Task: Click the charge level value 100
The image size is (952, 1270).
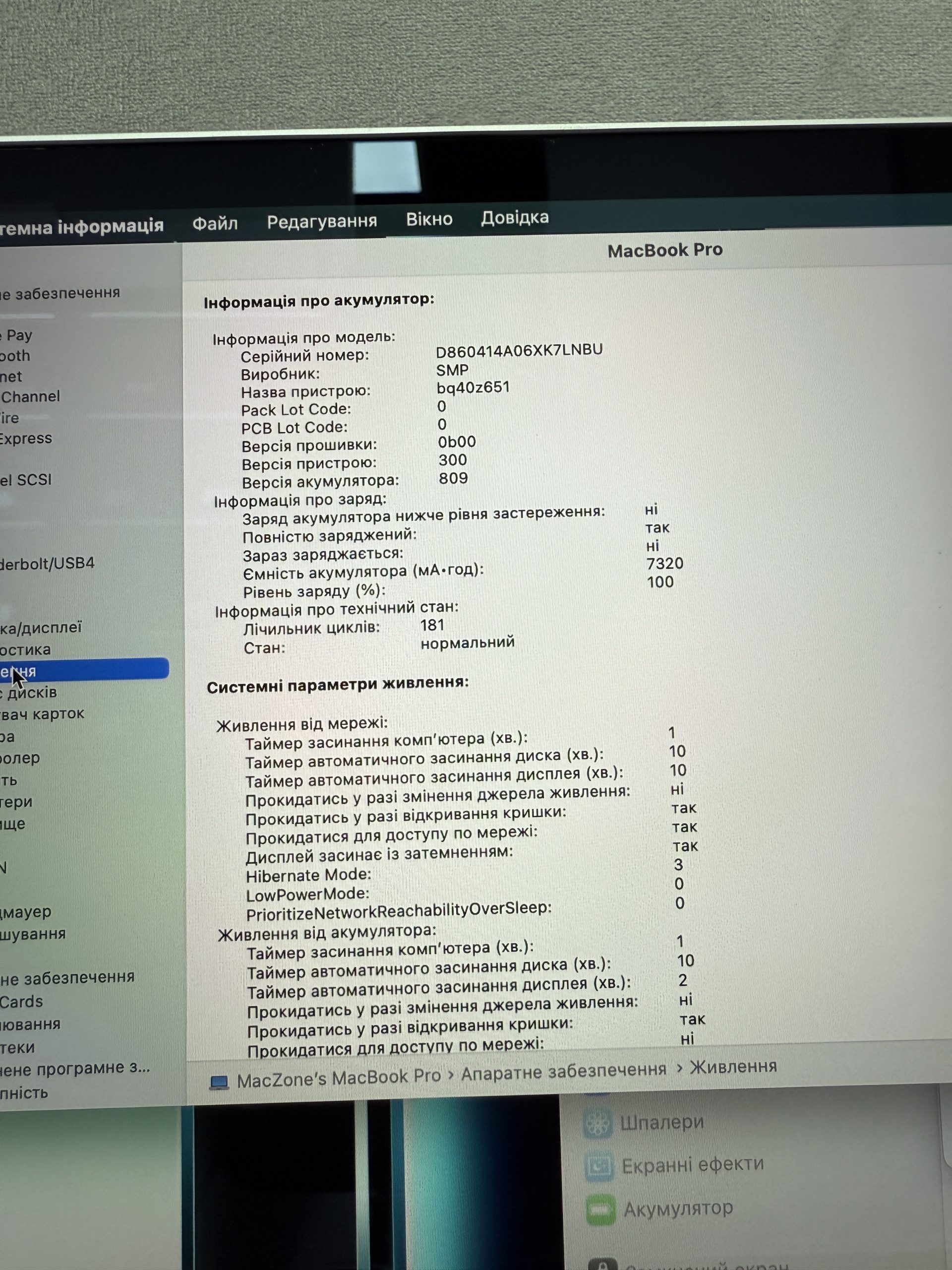Action: [x=660, y=582]
